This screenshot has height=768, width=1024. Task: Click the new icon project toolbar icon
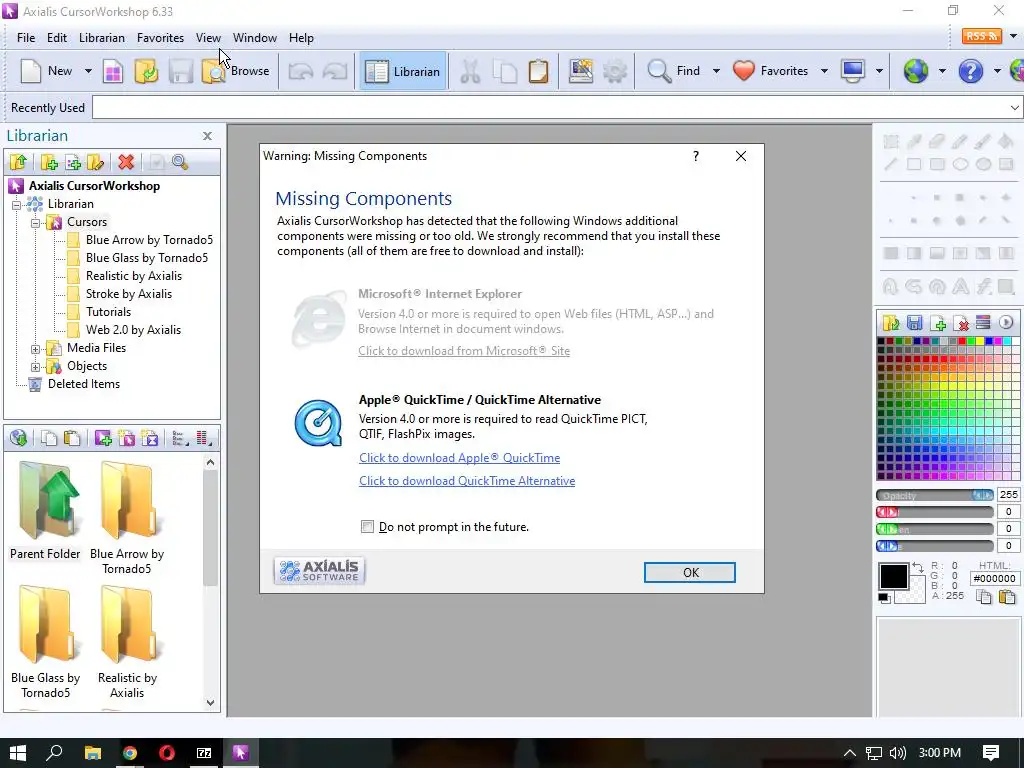pyautogui.click(x=113, y=71)
